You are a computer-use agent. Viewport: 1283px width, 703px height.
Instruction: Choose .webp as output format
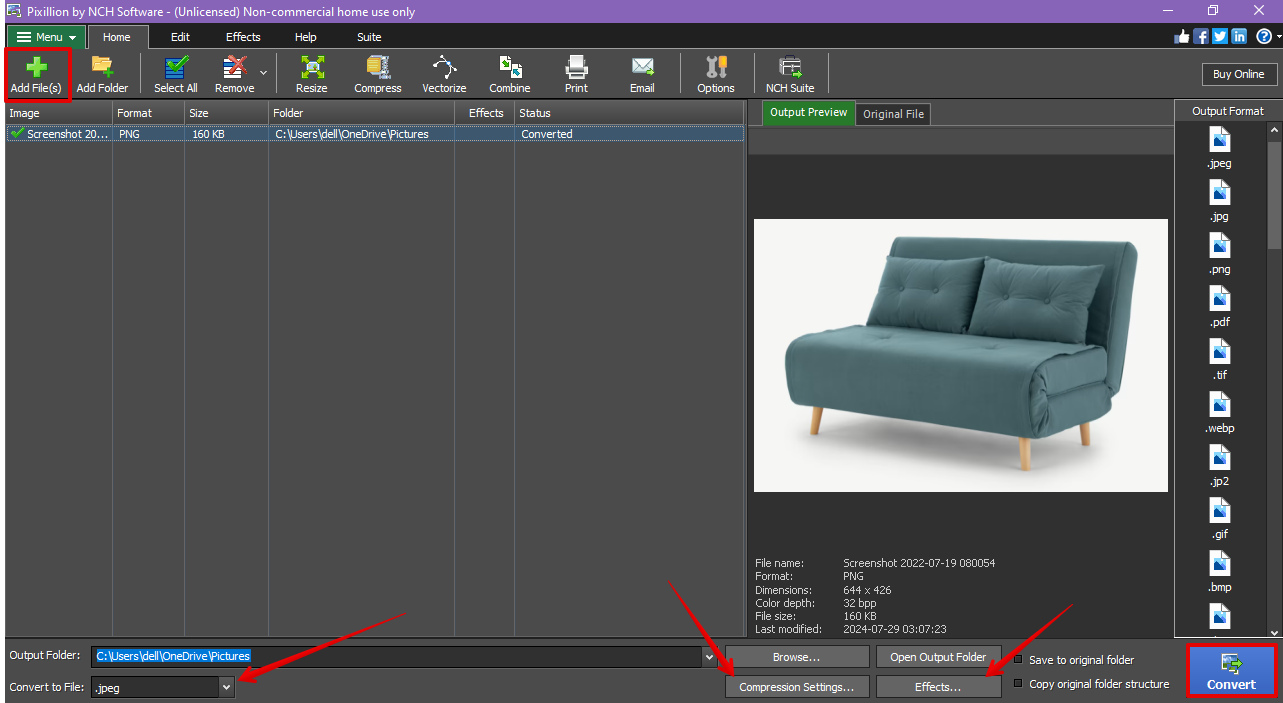point(1219,412)
